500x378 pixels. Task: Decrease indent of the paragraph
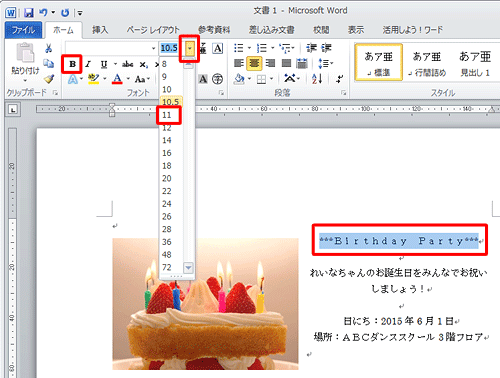311,48
